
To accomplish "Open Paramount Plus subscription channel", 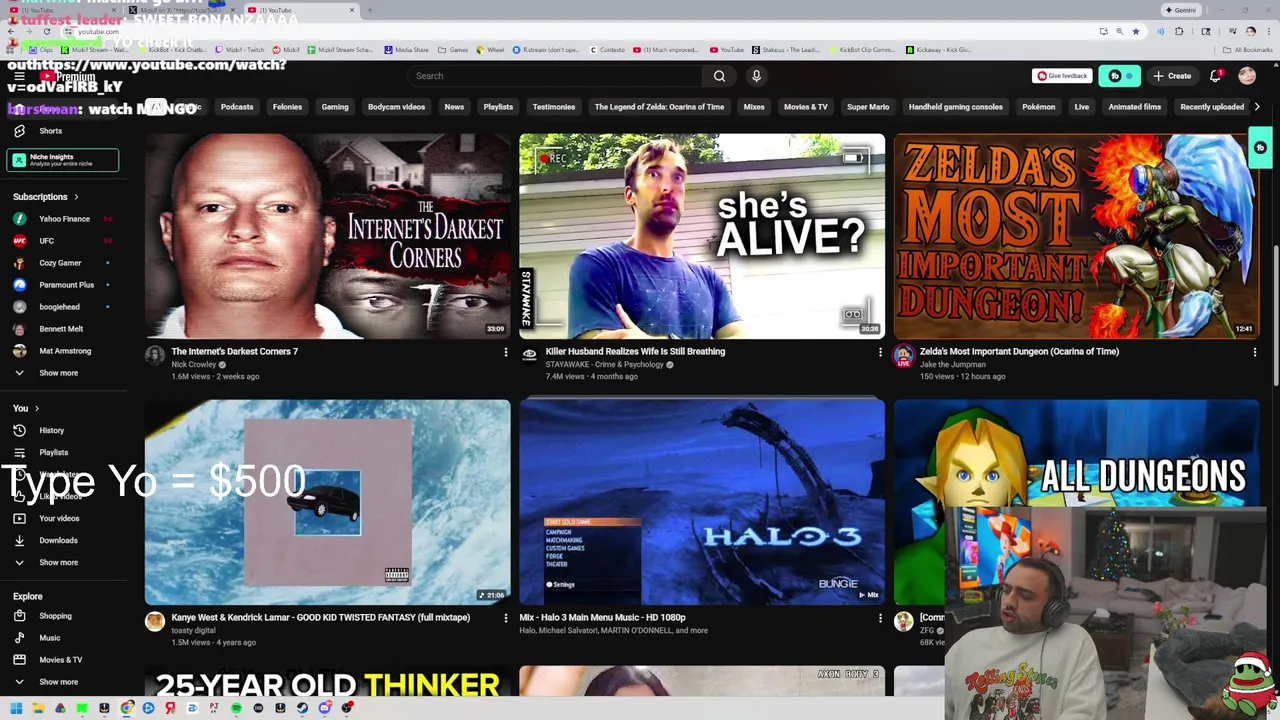I will [x=66, y=285].
